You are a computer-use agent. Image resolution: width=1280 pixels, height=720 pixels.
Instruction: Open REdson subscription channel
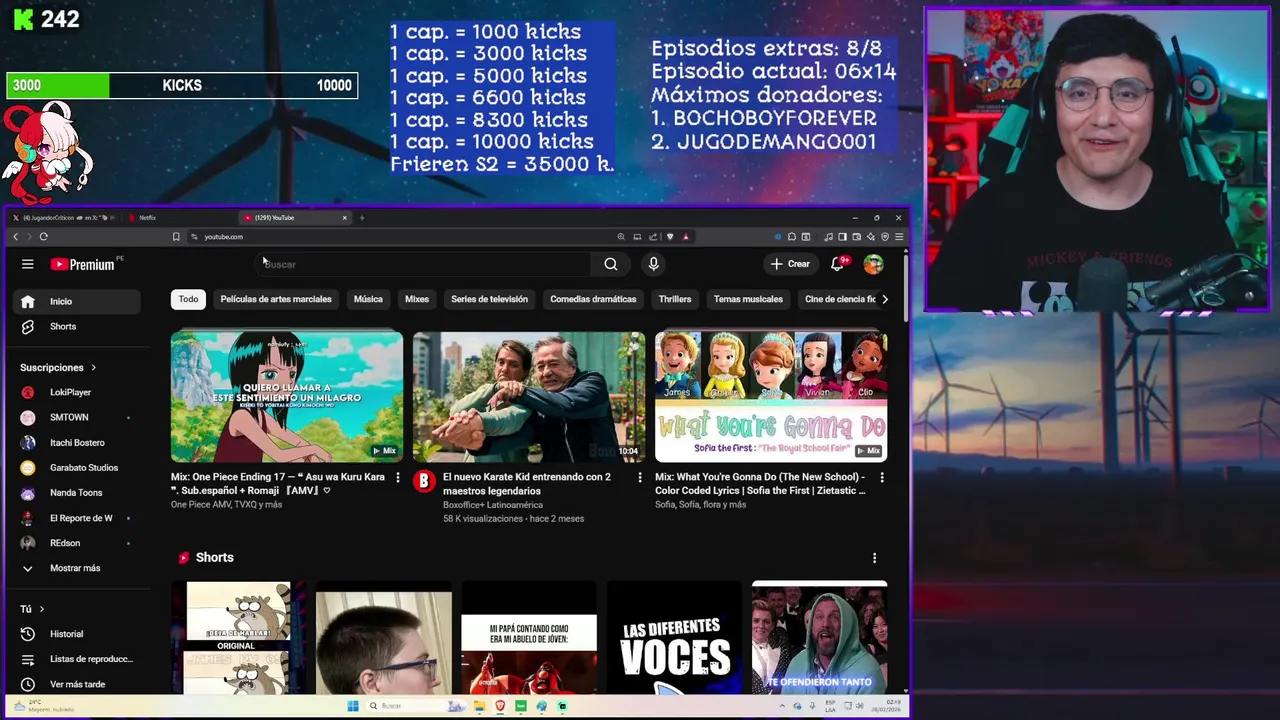[x=77, y=543]
